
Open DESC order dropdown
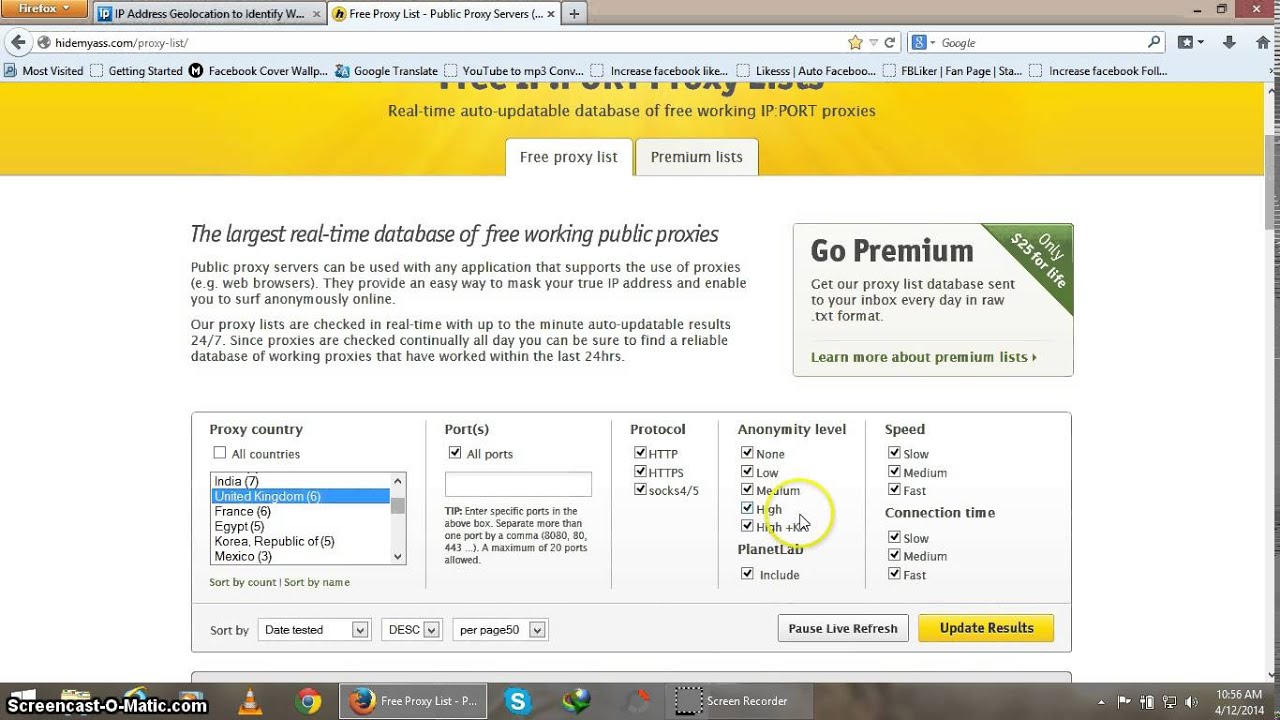(411, 630)
